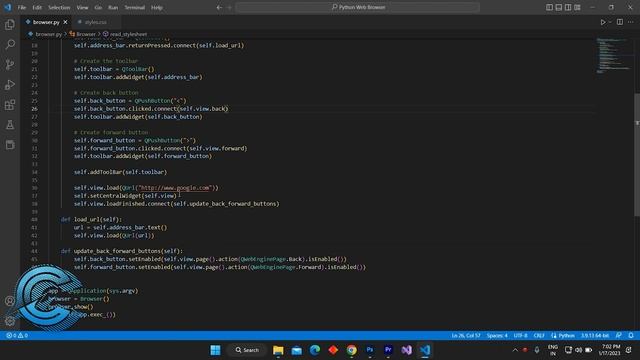Open Visual Studio purple icon in taskbar
The height and width of the screenshot is (360, 640).
tap(407, 350)
